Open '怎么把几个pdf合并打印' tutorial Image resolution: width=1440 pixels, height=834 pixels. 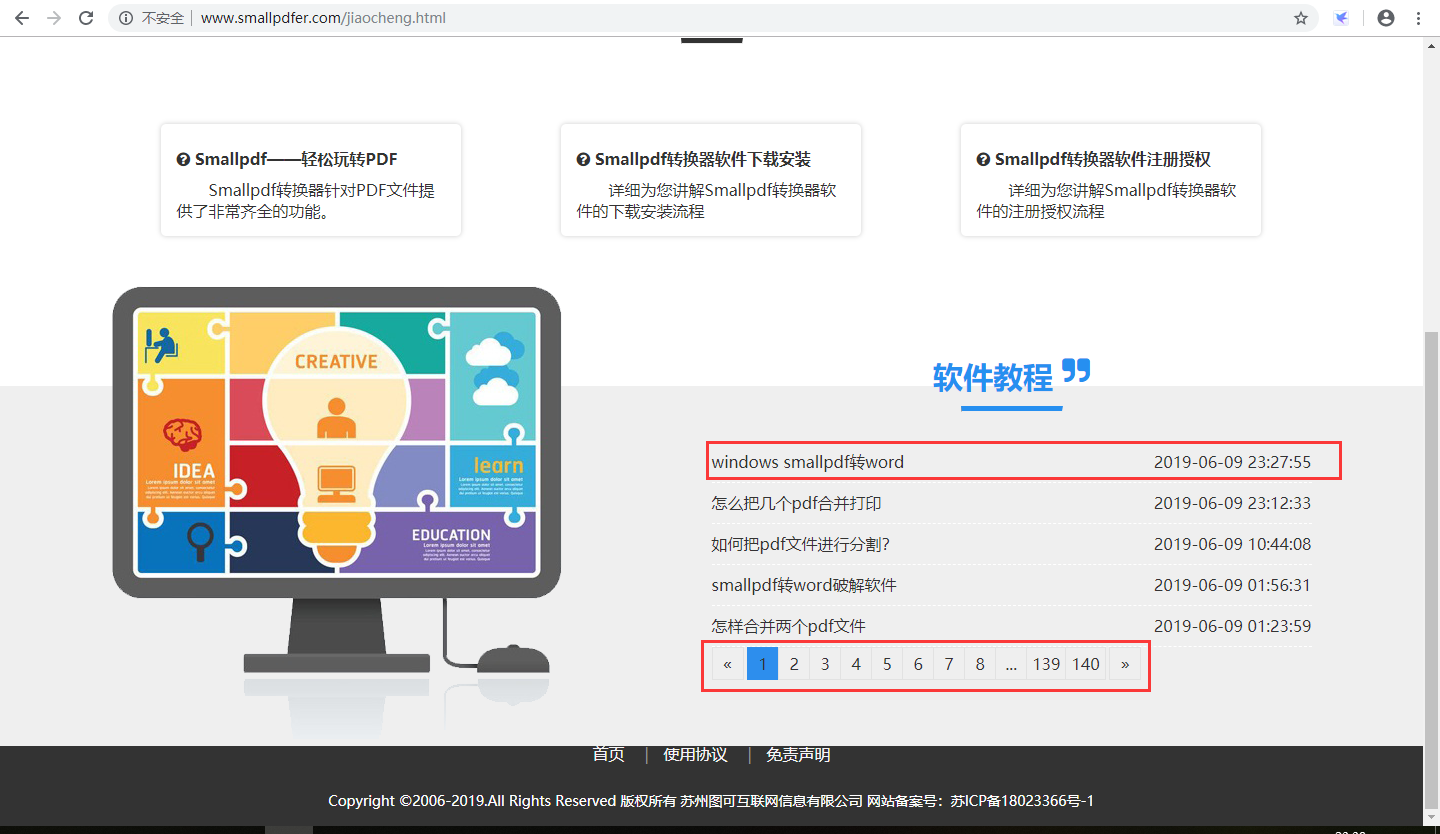pyautogui.click(x=797, y=504)
